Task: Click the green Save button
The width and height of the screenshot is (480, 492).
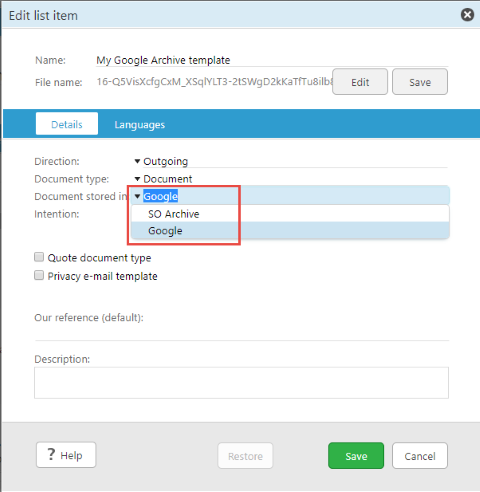Action: (x=356, y=456)
